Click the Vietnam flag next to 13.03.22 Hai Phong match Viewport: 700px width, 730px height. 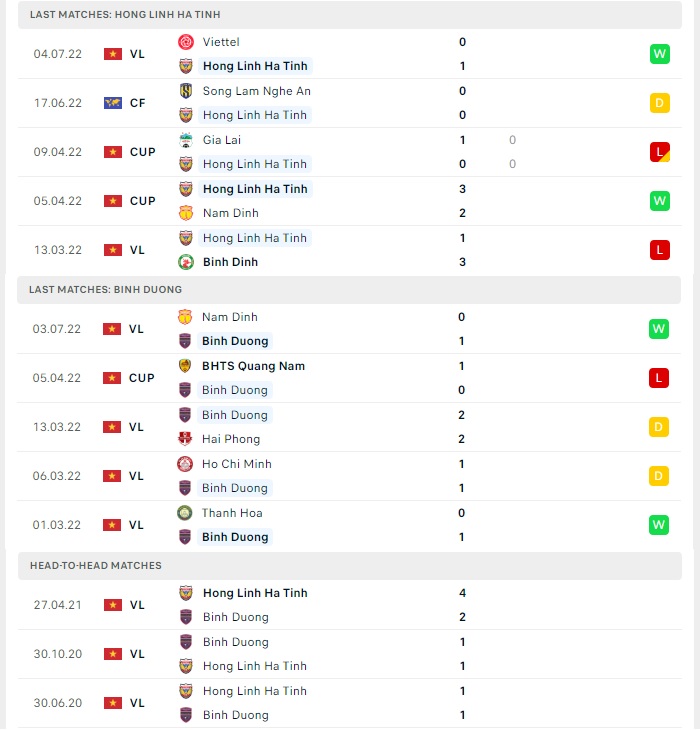coord(112,427)
